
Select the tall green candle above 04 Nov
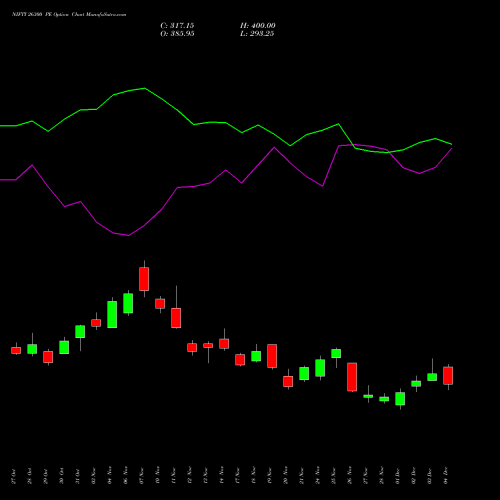(x=112, y=315)
